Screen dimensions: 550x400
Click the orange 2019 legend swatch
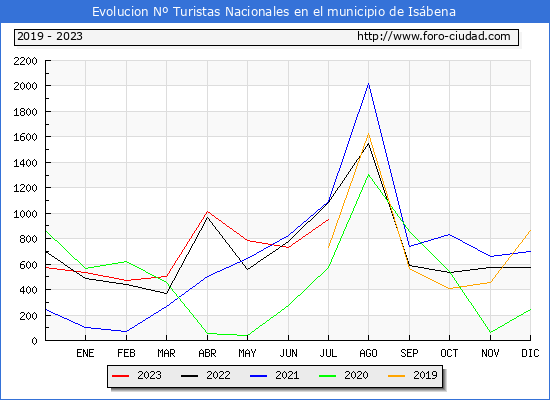click(x=396, y=376)
